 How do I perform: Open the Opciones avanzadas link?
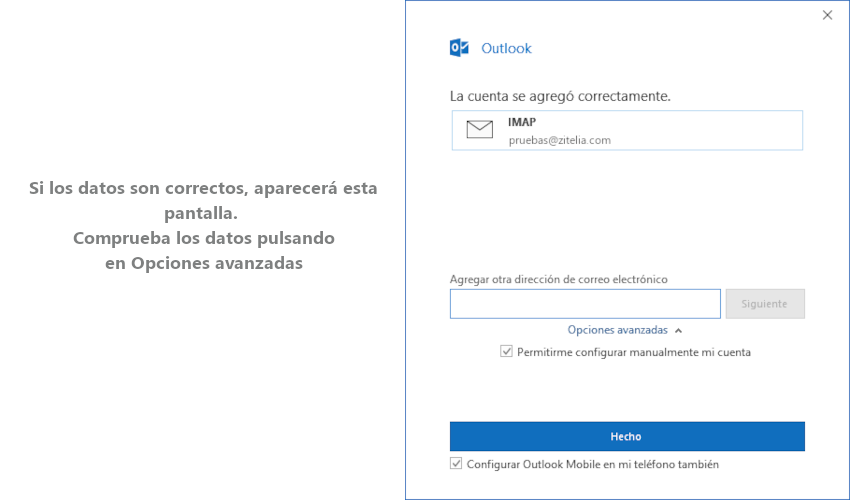(x=617, y=330)
